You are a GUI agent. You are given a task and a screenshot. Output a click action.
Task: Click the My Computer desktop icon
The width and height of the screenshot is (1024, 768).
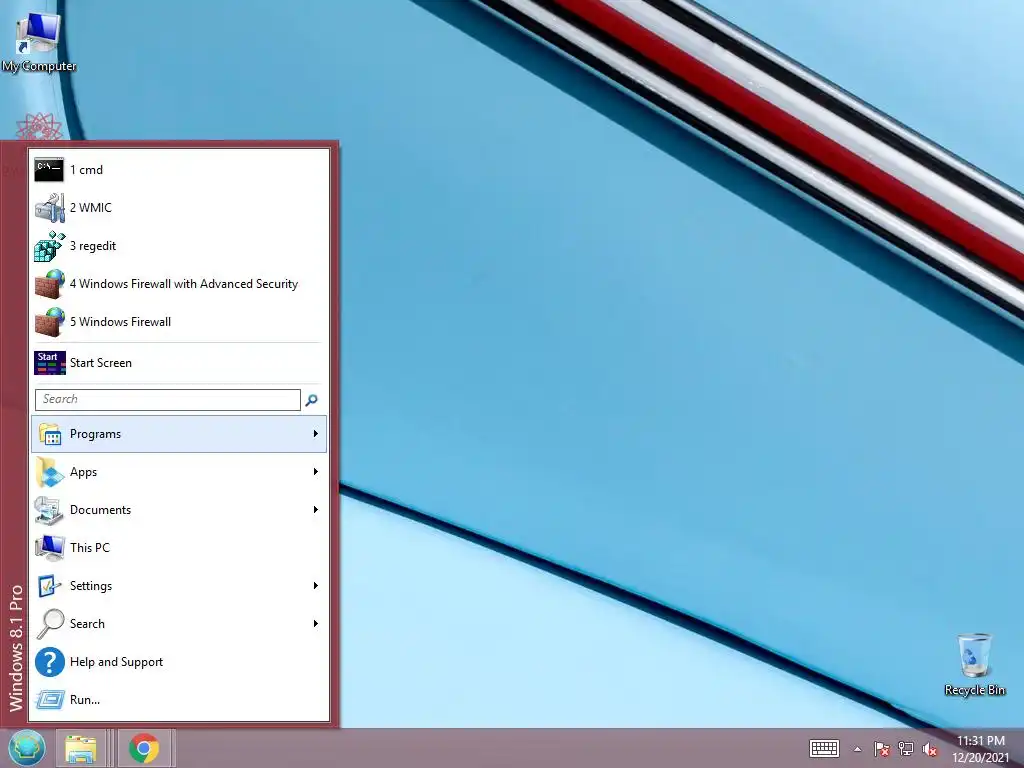pos(39,33)
